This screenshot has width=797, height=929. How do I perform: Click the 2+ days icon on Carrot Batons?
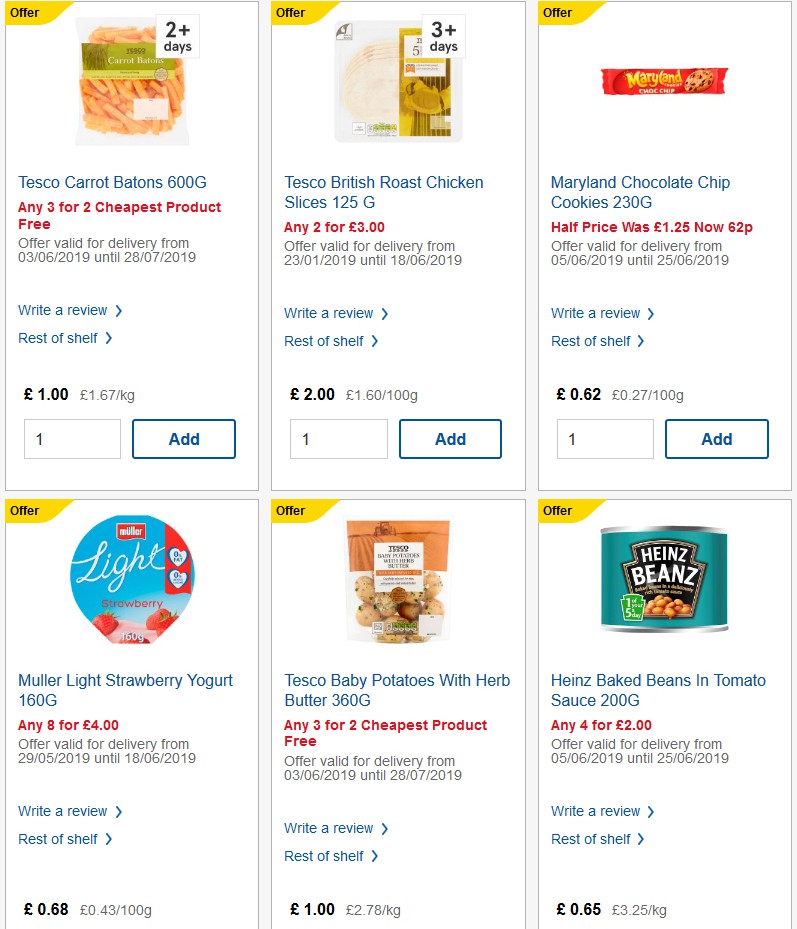[176, 37]
